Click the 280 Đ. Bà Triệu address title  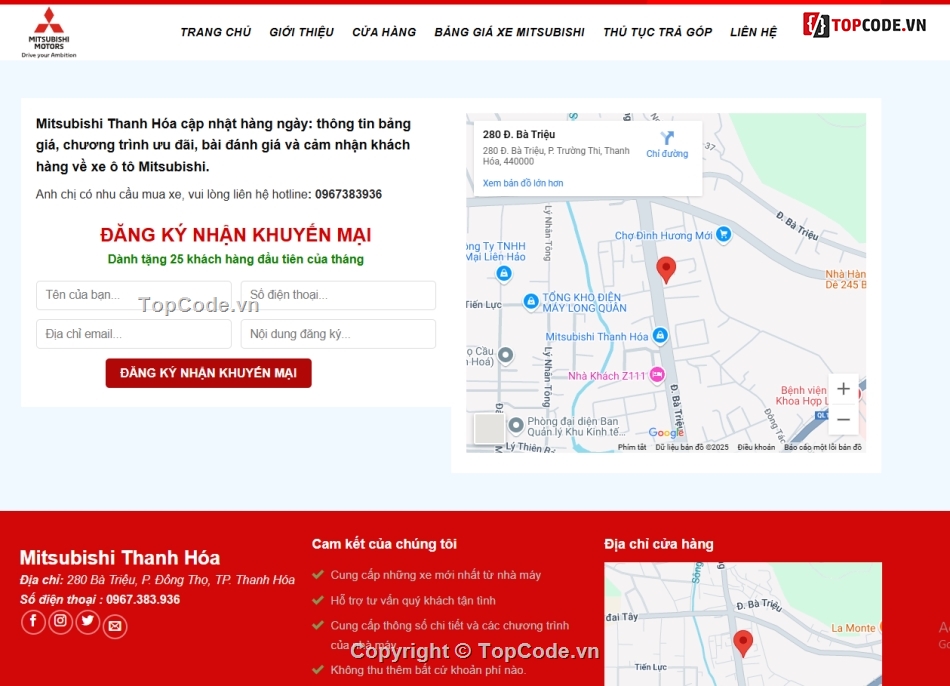[519, 135]
